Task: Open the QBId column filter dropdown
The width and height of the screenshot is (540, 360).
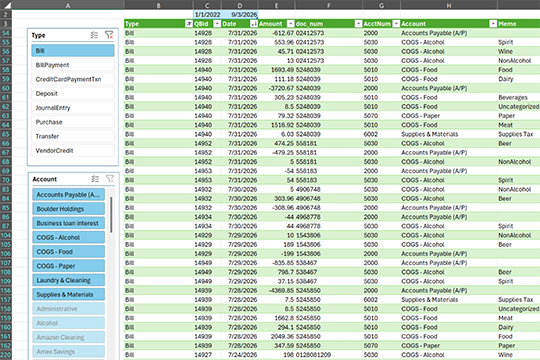Action: (x=217, y=24)
